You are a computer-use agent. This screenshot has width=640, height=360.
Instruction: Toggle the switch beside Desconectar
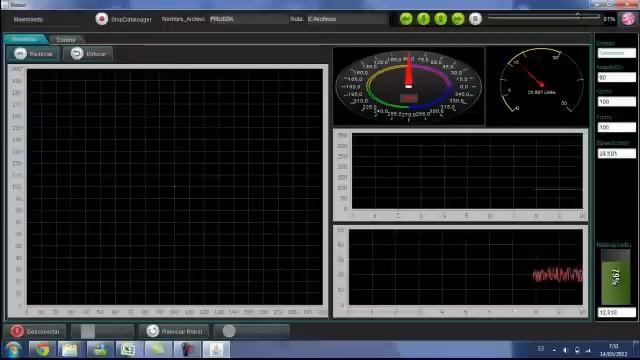point(102,331)
